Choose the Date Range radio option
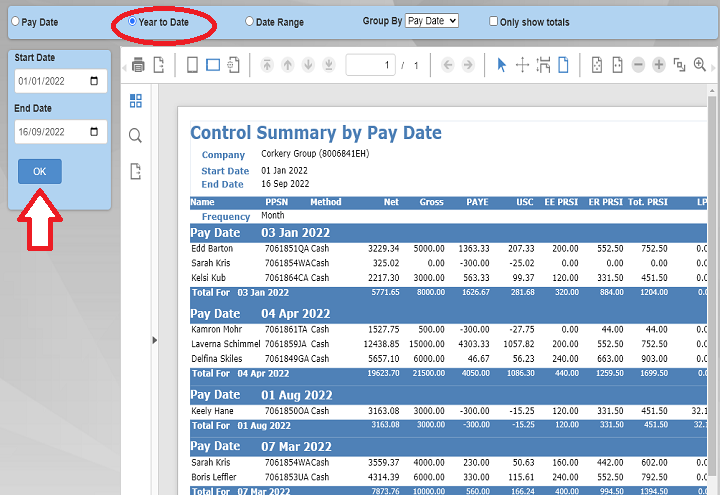 tap(249, 21)
